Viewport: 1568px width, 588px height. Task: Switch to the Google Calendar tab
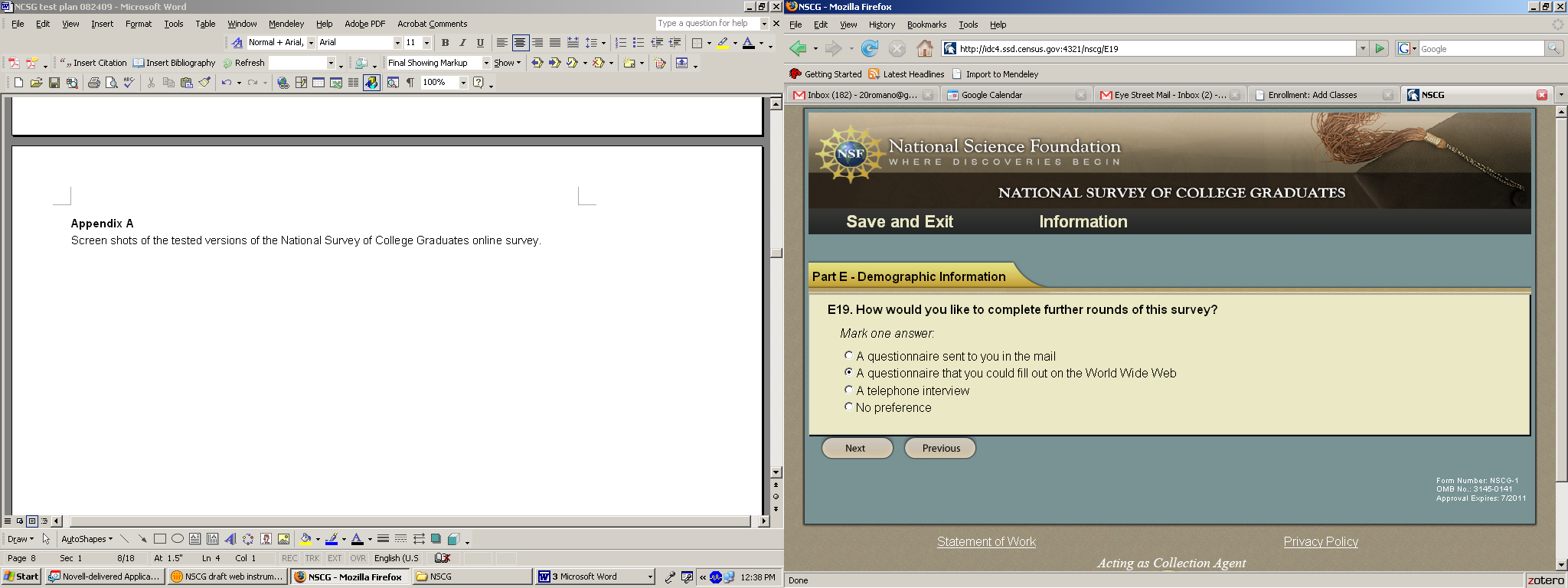pos(1017,95)
